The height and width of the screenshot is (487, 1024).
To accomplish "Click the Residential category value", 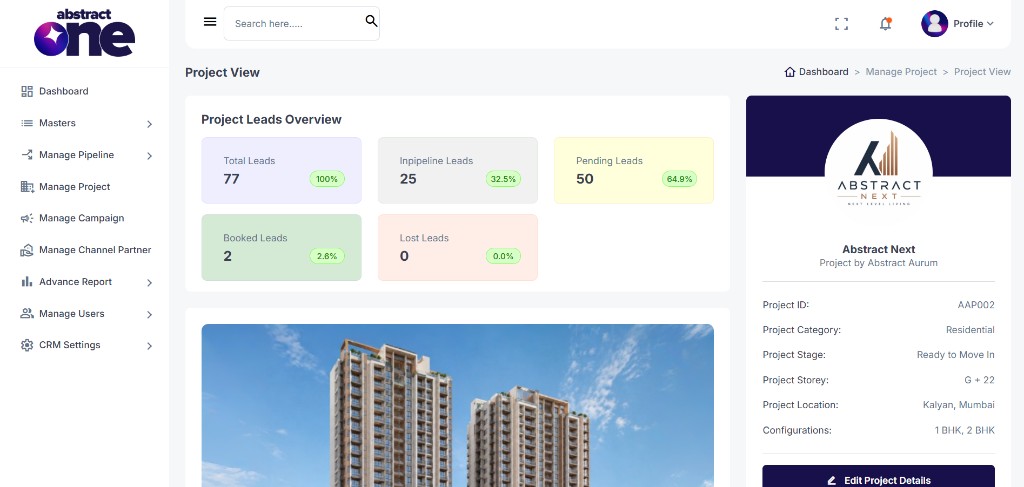I will click(970, 330).
